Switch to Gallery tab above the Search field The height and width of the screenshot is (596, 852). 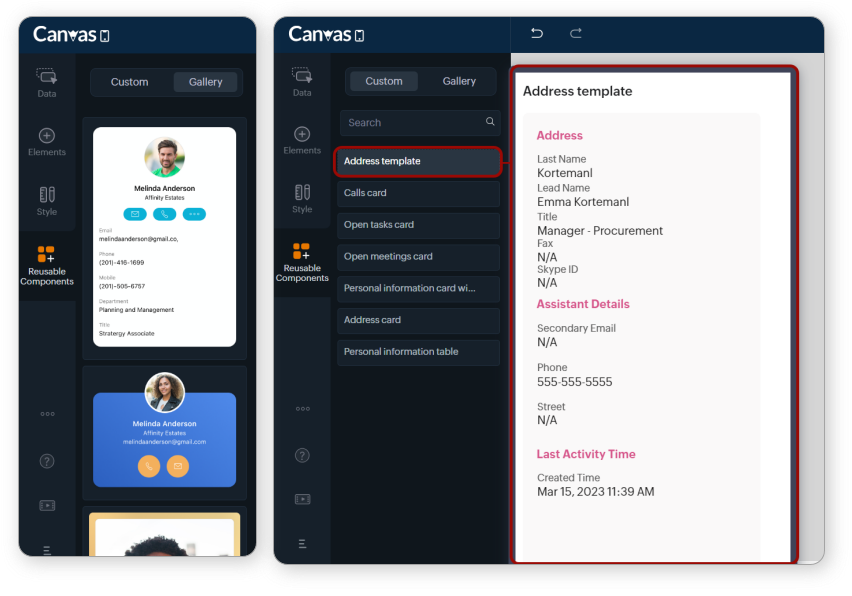[x=459, y=81]
